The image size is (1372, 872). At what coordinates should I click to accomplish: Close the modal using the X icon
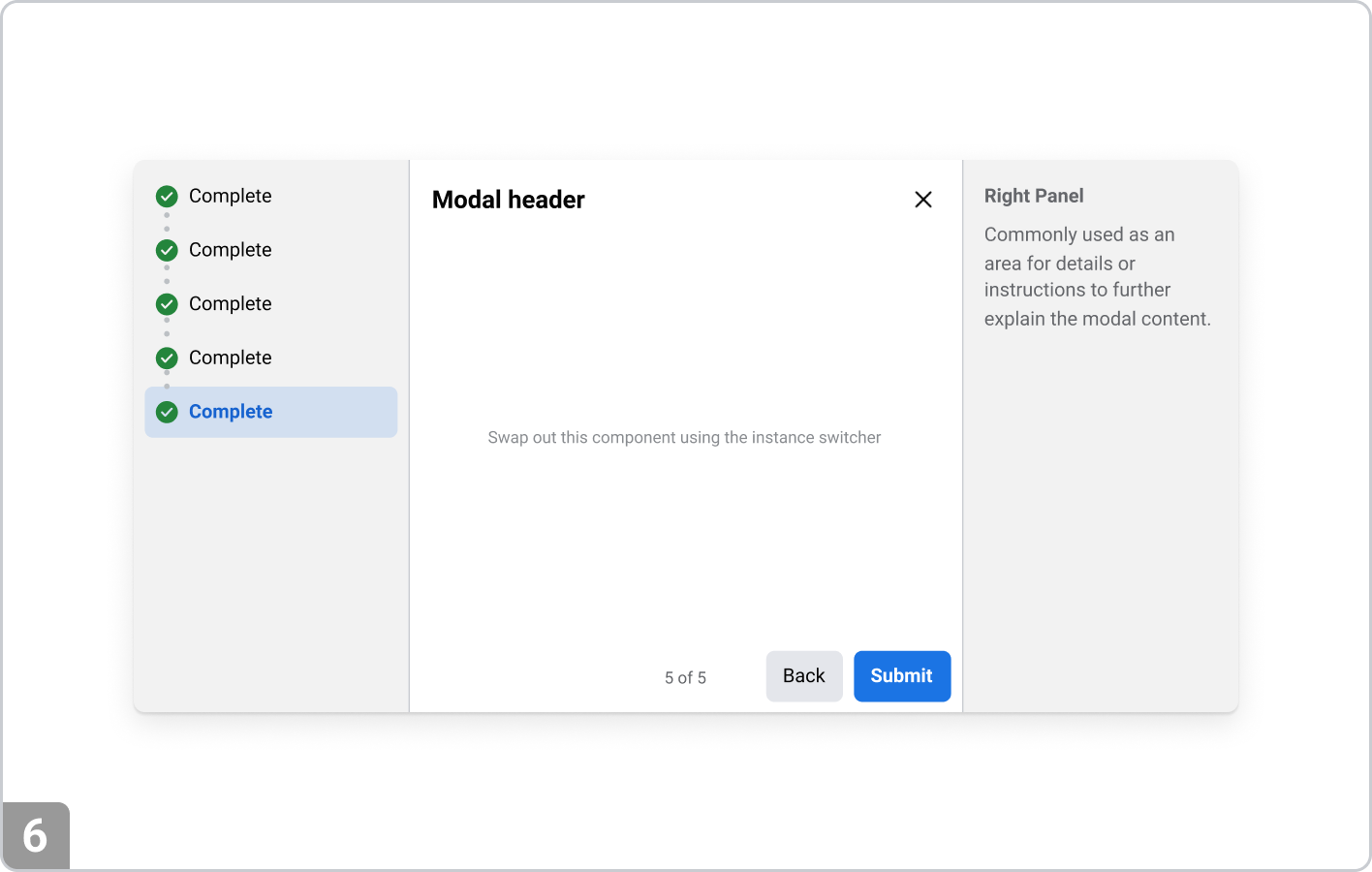tap(923, 199)
